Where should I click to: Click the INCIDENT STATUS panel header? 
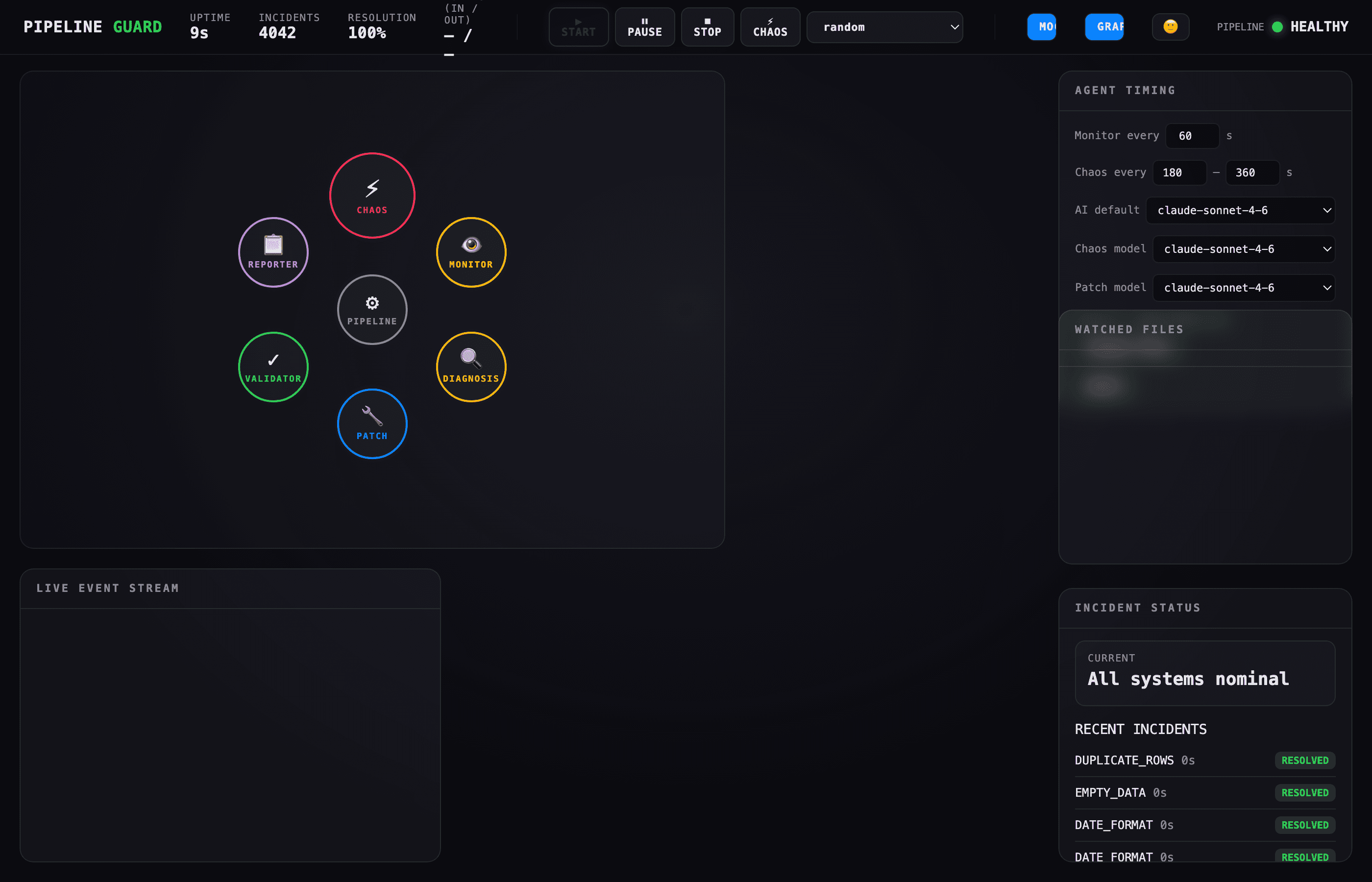pos(1205,608)
